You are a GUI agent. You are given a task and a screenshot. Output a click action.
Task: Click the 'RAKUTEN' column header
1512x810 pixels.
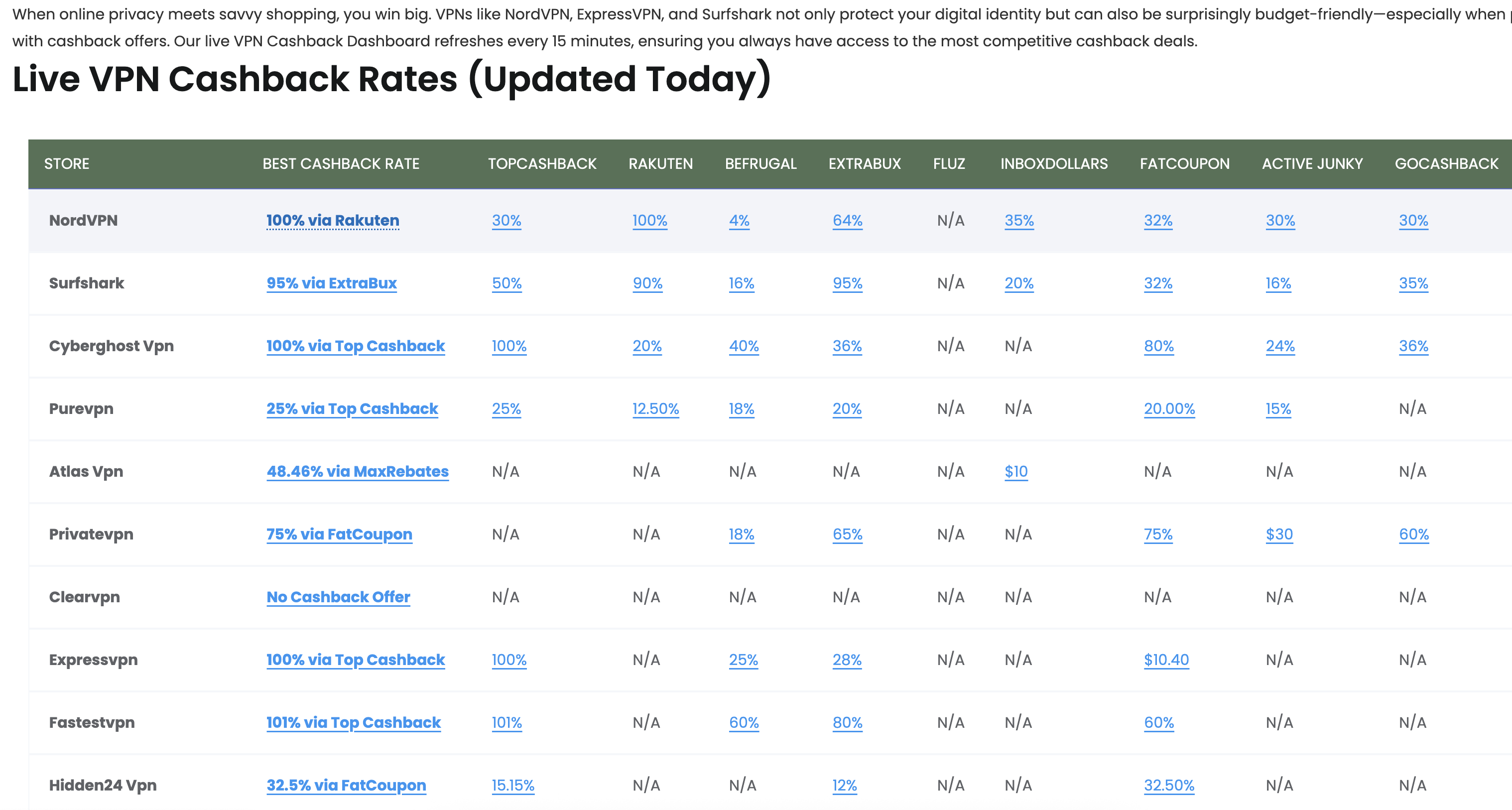661,164
